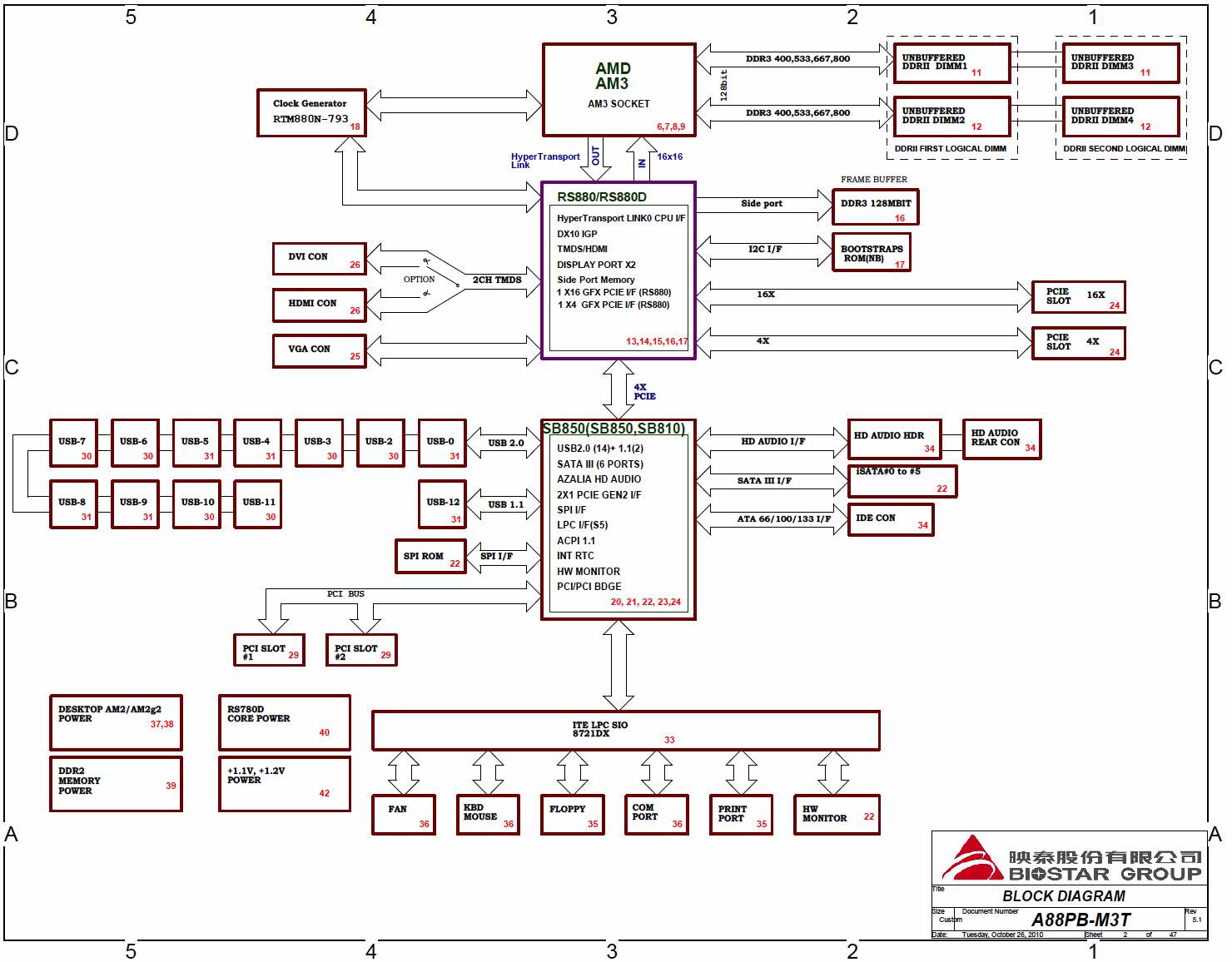Click the USB-7 port block
This screenshot has width=1232, height=962.
point(73,443)
